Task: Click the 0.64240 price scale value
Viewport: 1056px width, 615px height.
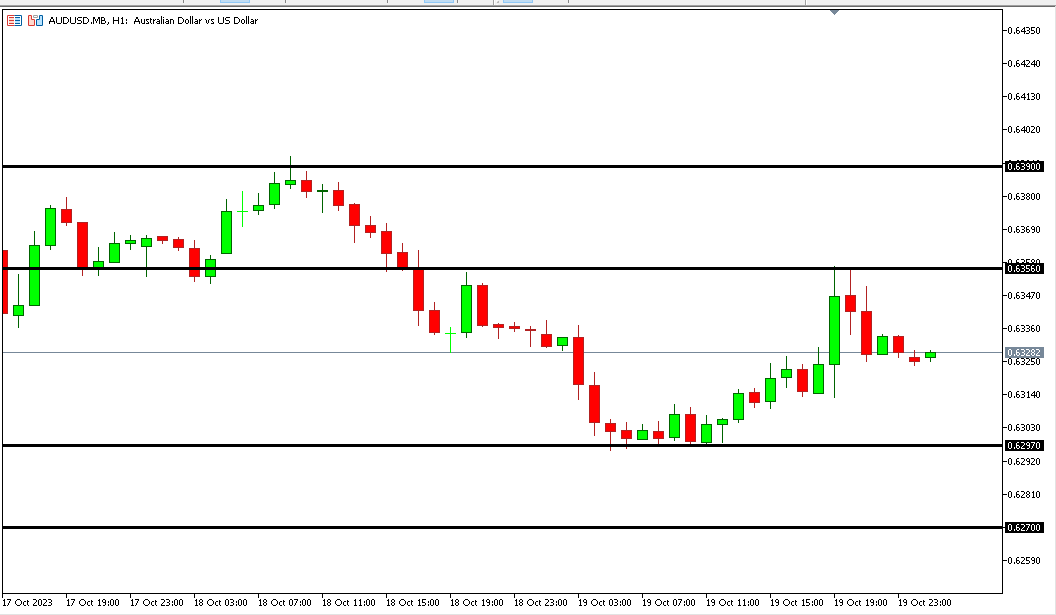Action: [1024, 63]
